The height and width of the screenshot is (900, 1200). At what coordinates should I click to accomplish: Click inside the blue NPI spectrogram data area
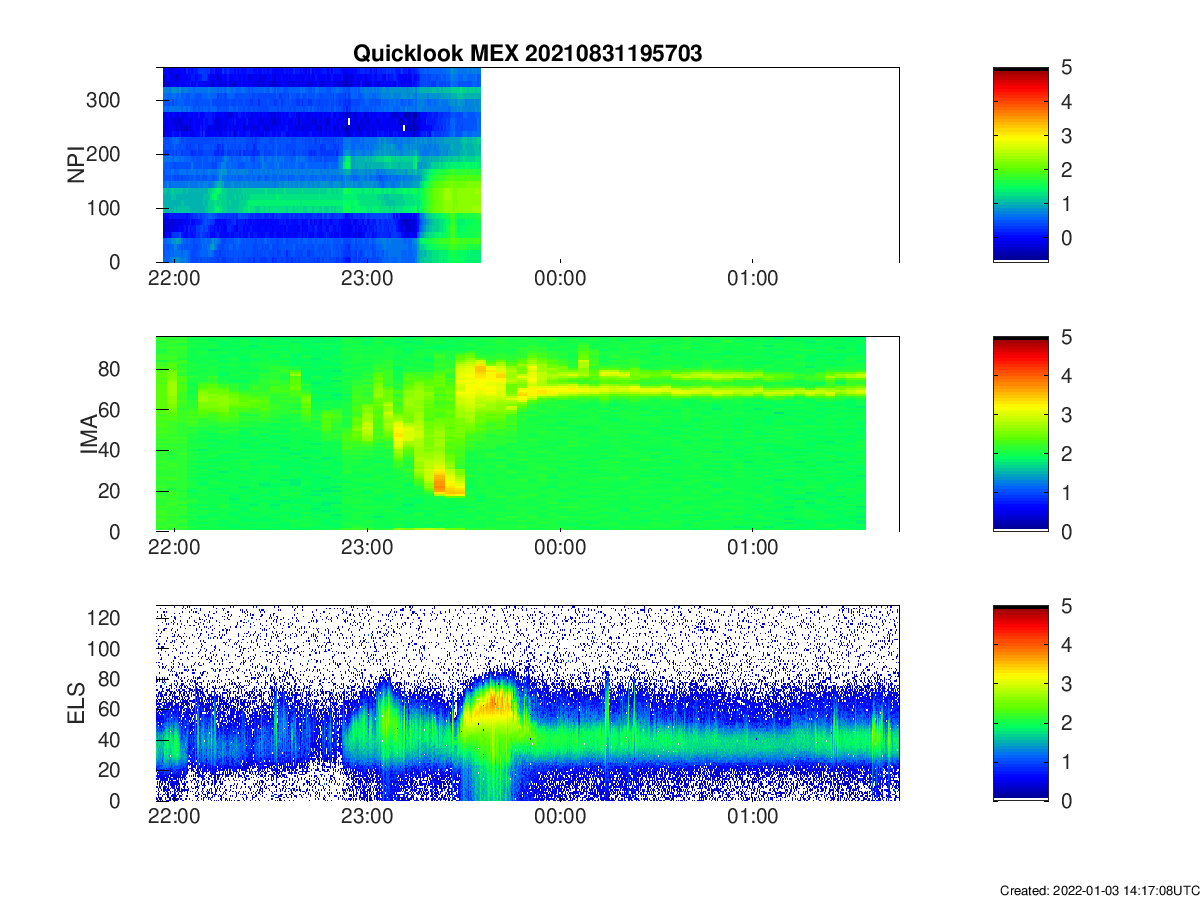pos(321,164)
